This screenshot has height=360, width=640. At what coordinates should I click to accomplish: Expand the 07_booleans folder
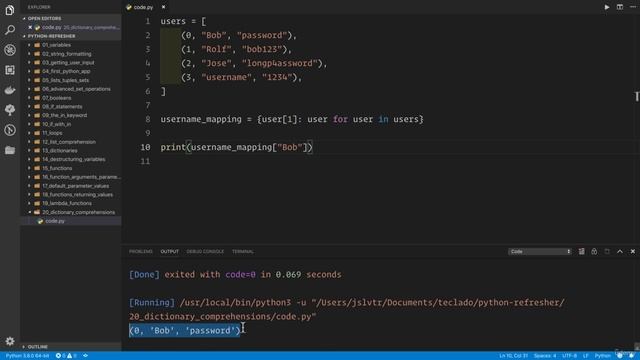(x=56, y=98)
